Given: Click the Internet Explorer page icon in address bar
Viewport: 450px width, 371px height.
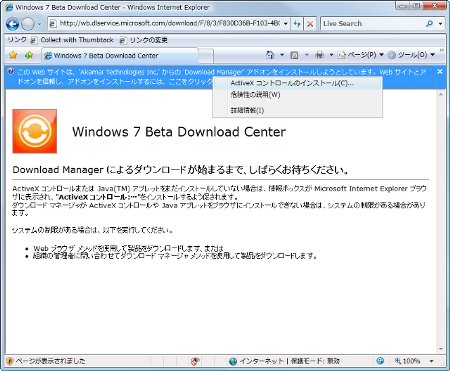Looking at the screenshot, I should tap(53, 24).
